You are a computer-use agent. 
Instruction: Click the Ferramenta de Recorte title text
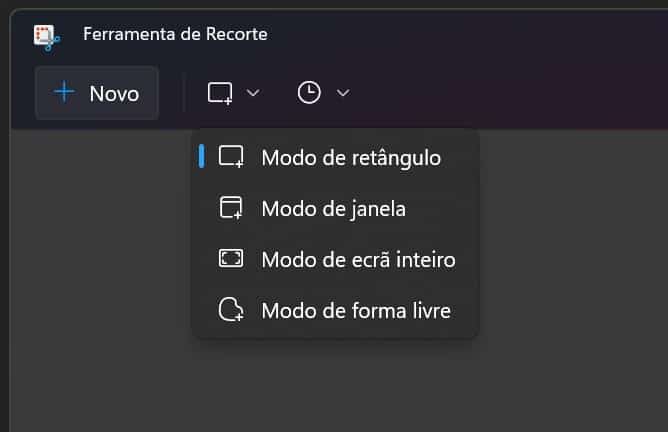pos(175,35)
